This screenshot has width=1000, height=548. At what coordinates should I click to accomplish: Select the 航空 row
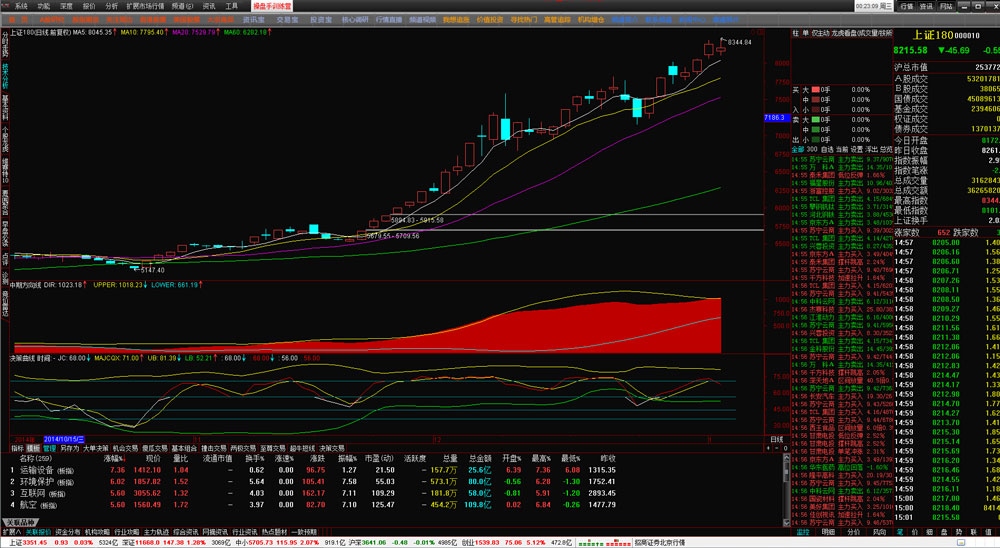395,505
